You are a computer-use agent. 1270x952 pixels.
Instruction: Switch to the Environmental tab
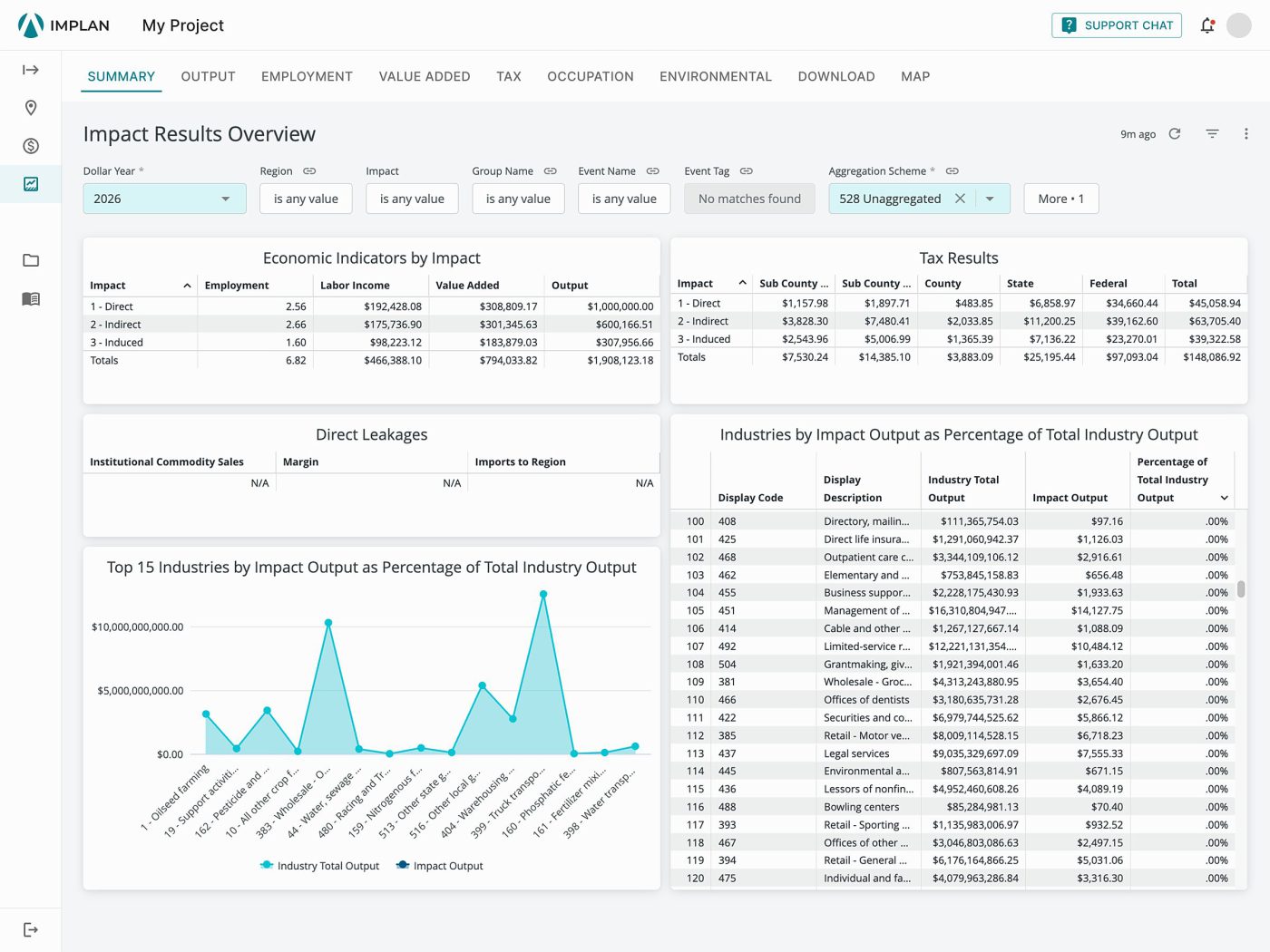tap(716, 77)
